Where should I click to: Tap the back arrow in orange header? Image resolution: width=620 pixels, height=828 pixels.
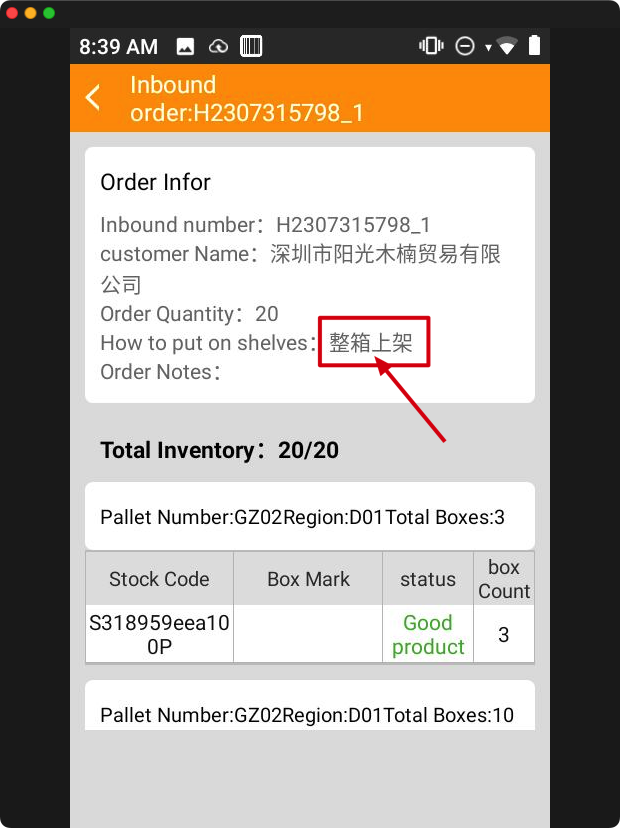(93, 98)
